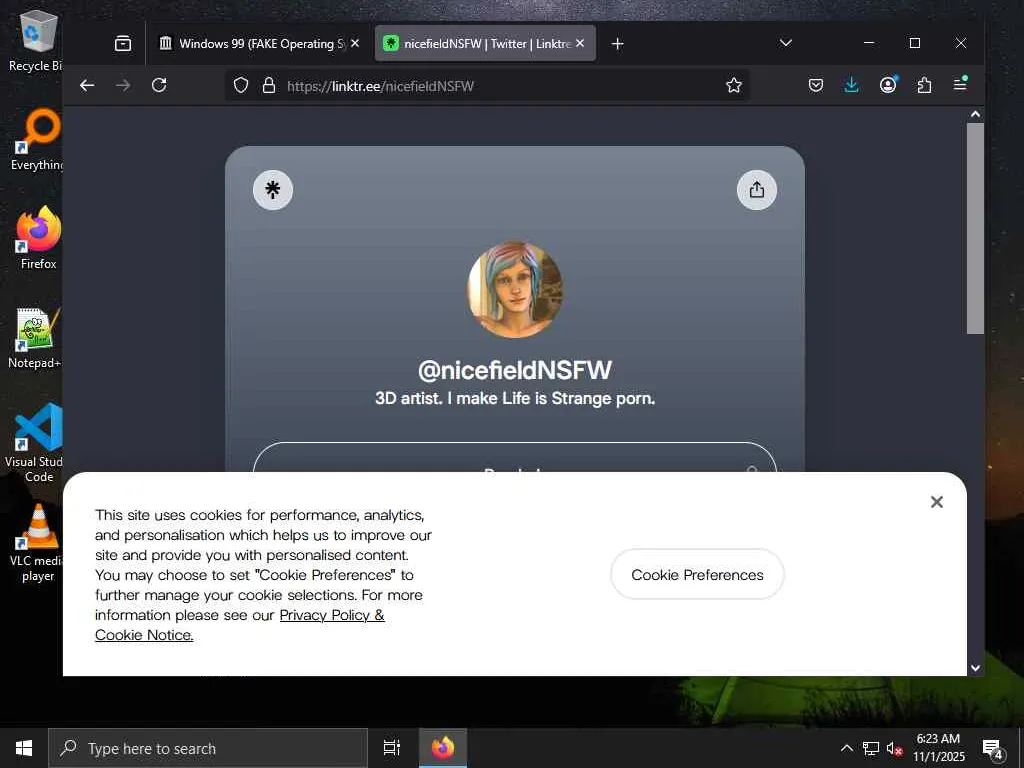Click the vertical scrollbar thumb
This screenshot has width=1024, height=768.
coord(975,229)
